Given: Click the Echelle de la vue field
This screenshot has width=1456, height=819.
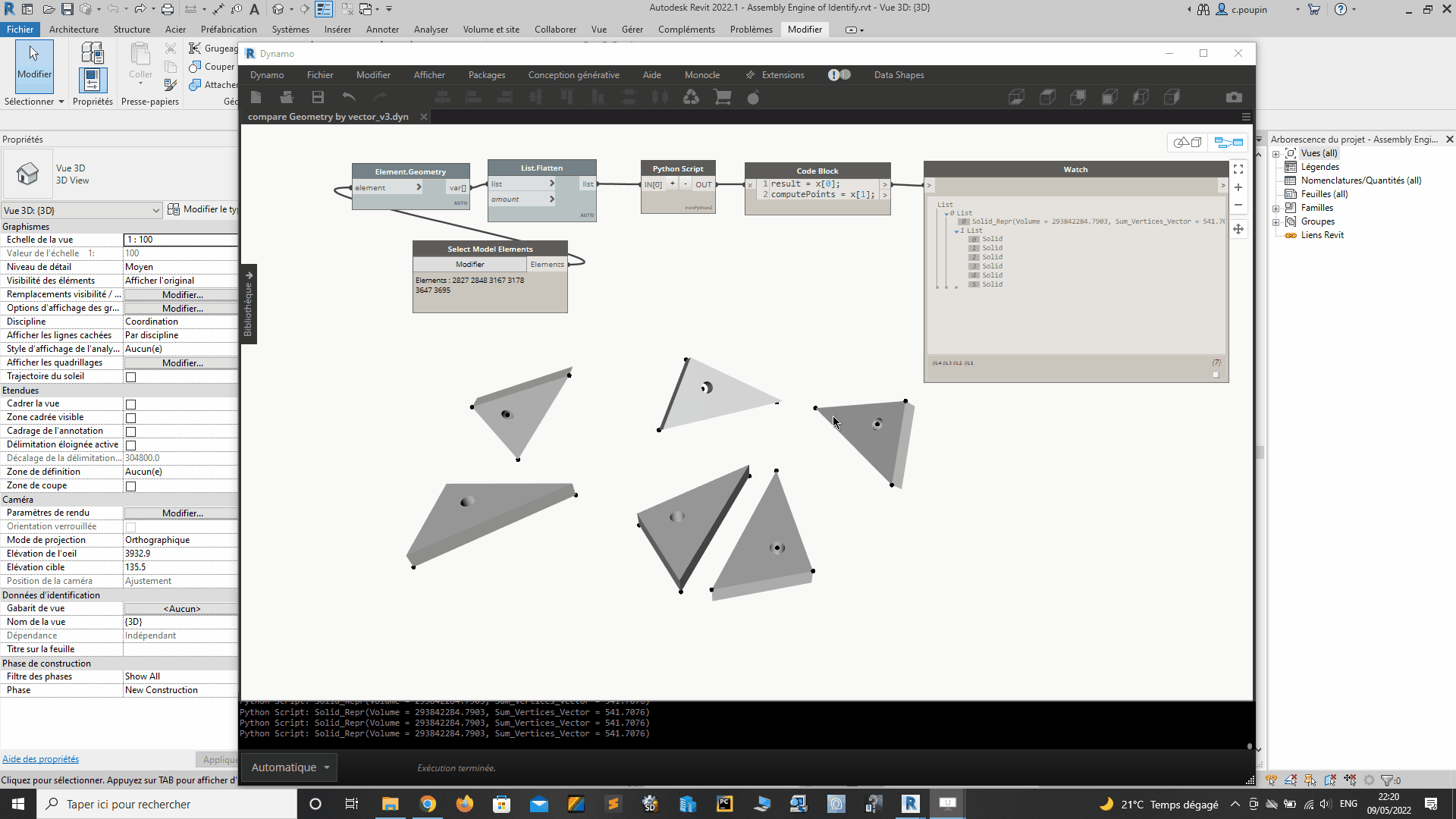Looking at the screenshot, I should 180,240.
